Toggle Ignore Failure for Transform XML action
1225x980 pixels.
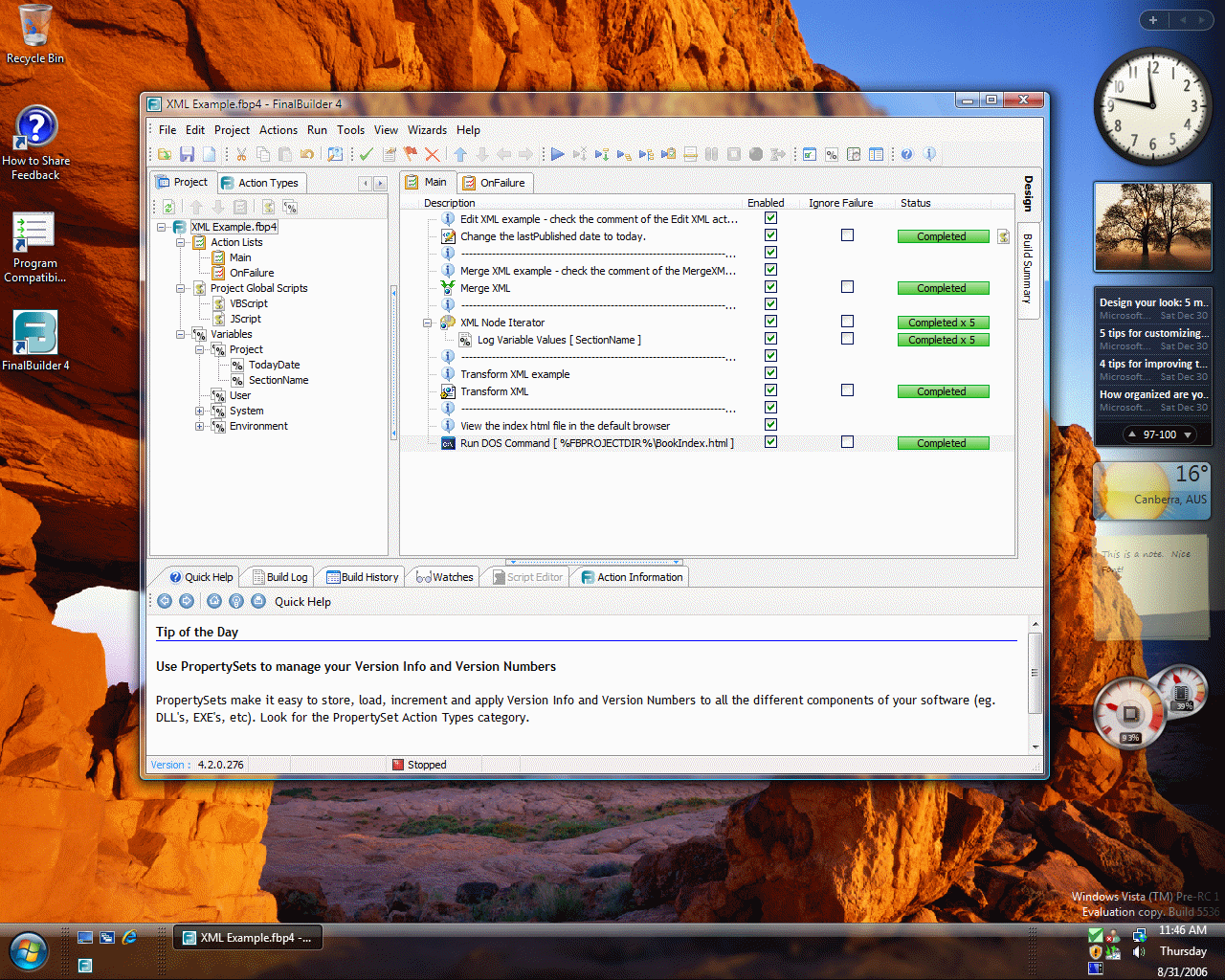(x=847, y=390)
